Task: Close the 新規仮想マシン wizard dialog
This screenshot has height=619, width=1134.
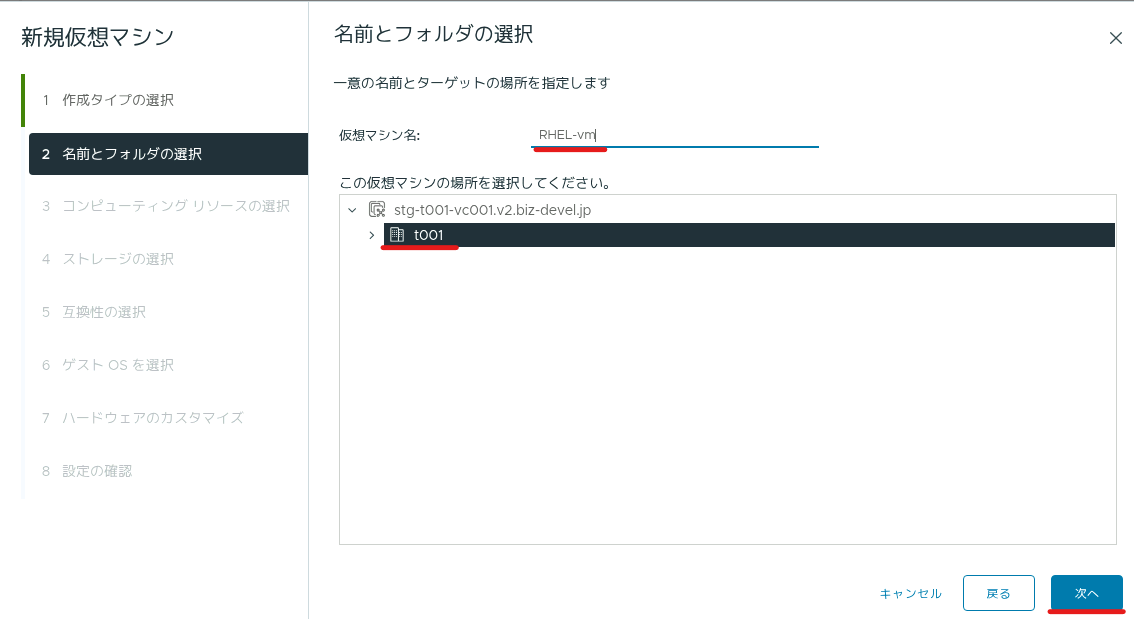Action: pos(1115,38)
